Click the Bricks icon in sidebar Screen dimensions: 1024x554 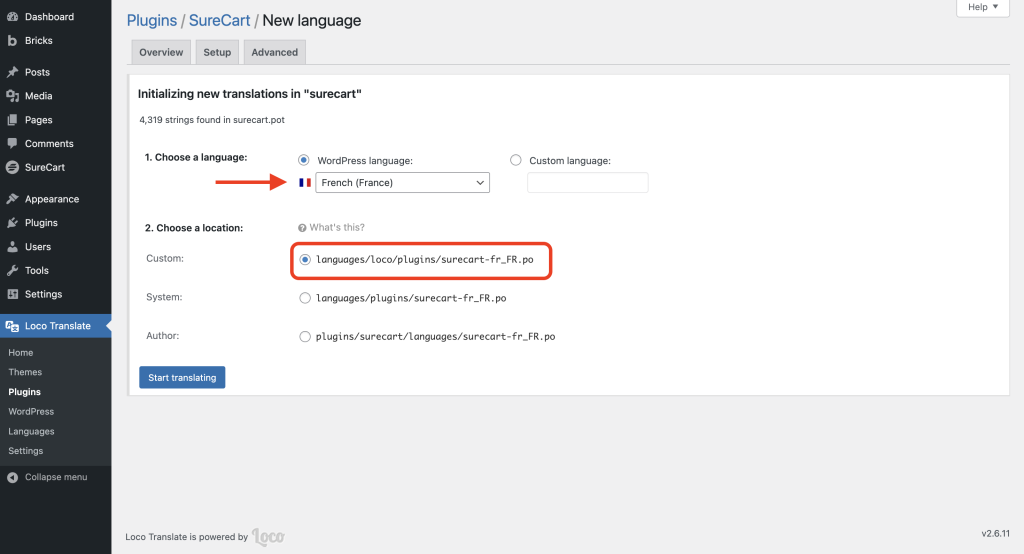[x=12, y=41]
